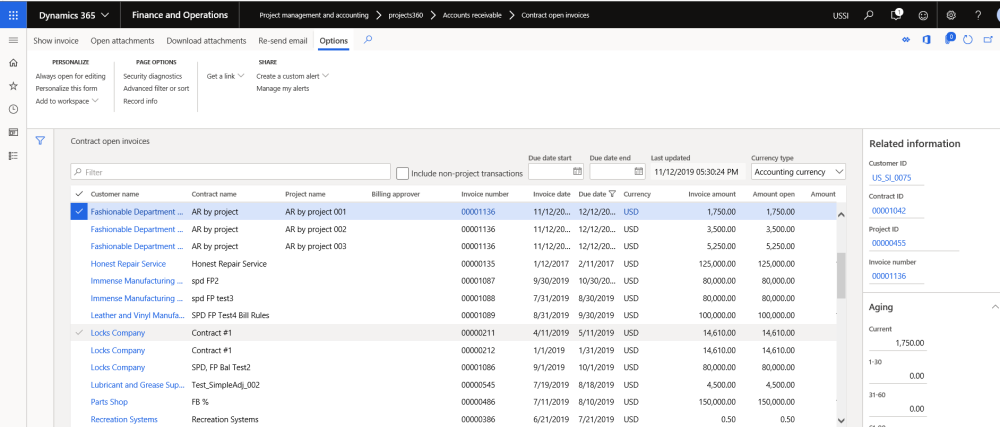Open the Re-send email menu
Image resolution: width=1000 pixels, height=427 pixels.
tap(283, 41)
